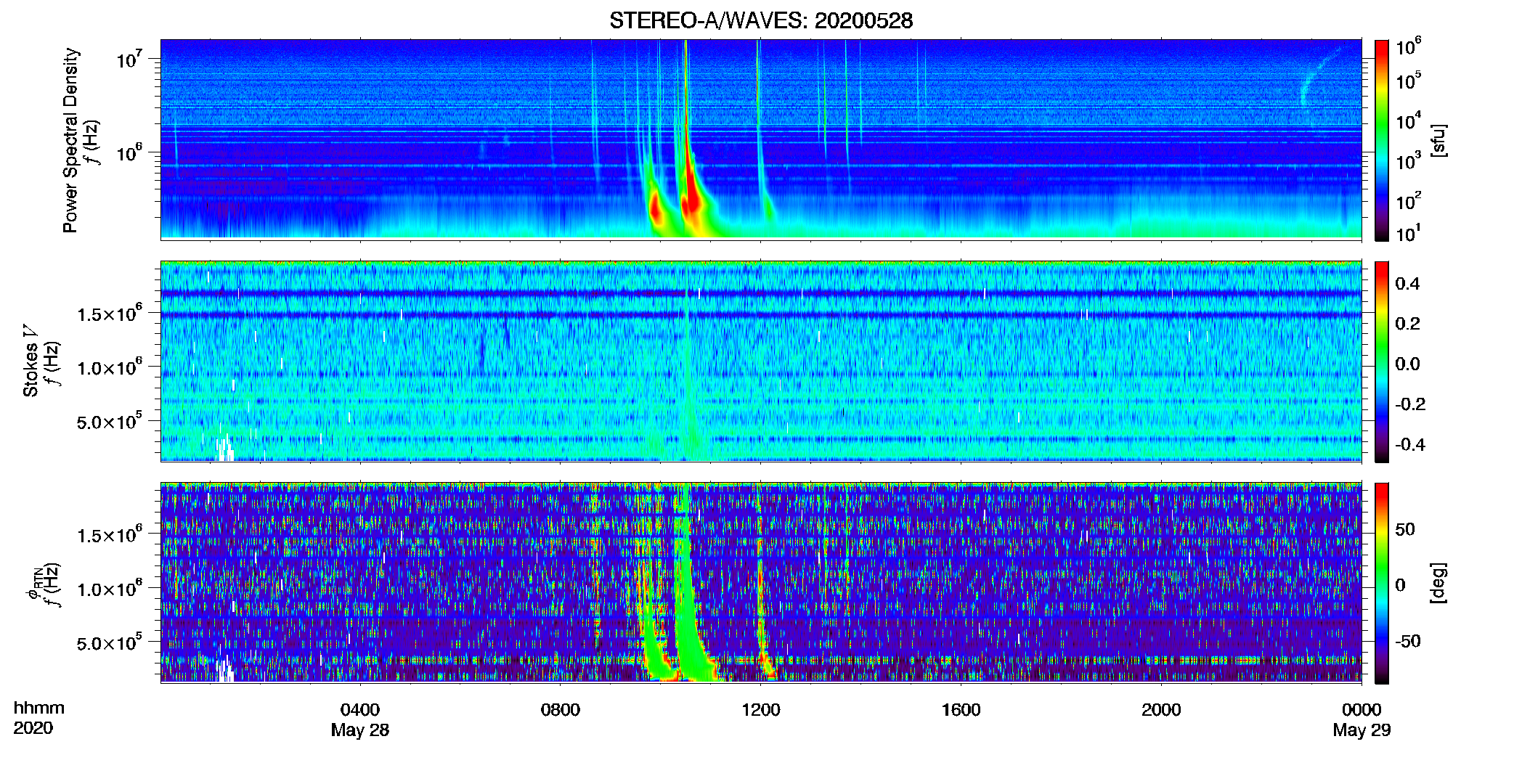The width and height of the screenshot is (1522, 784).
Task: Select the 10^3 label on sfu colorbar
Action: click(1409, 160)
